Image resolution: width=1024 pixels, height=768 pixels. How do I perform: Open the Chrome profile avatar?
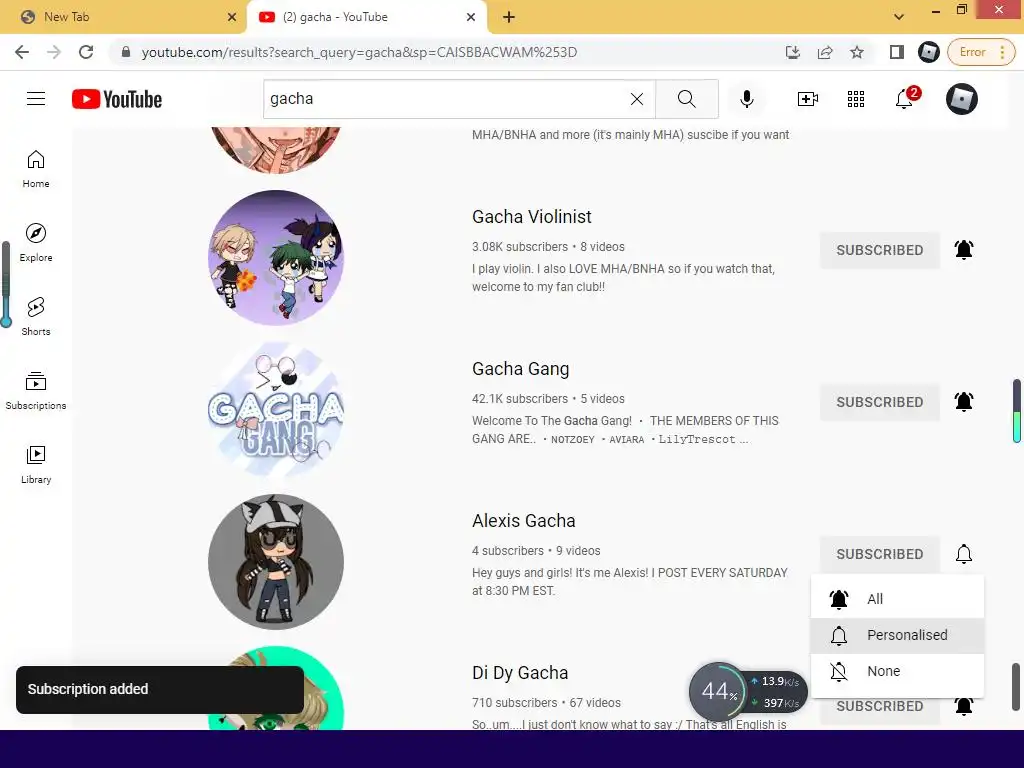[928, 52]
